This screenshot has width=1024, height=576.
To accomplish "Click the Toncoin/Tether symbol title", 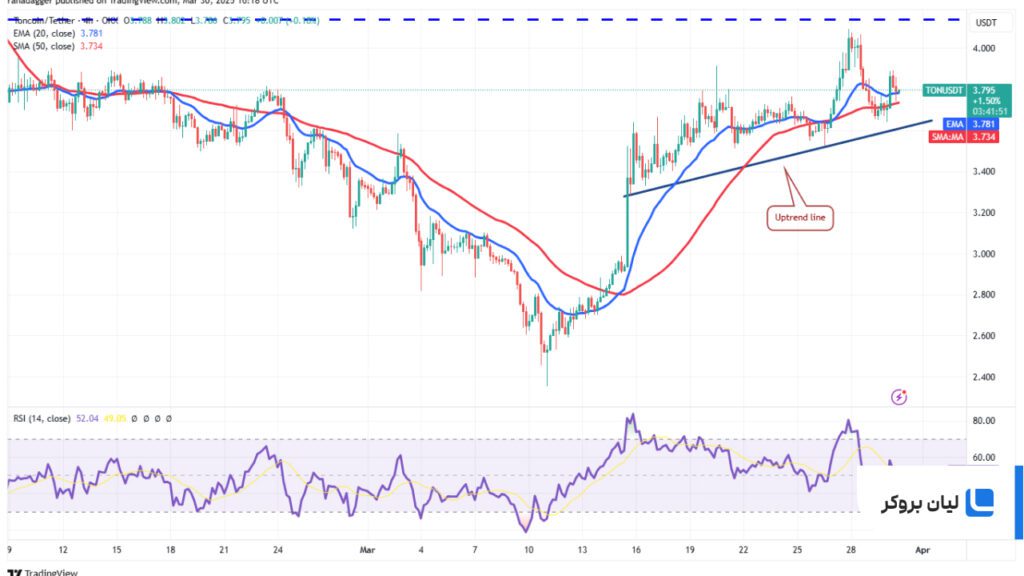I will (44, 20).
